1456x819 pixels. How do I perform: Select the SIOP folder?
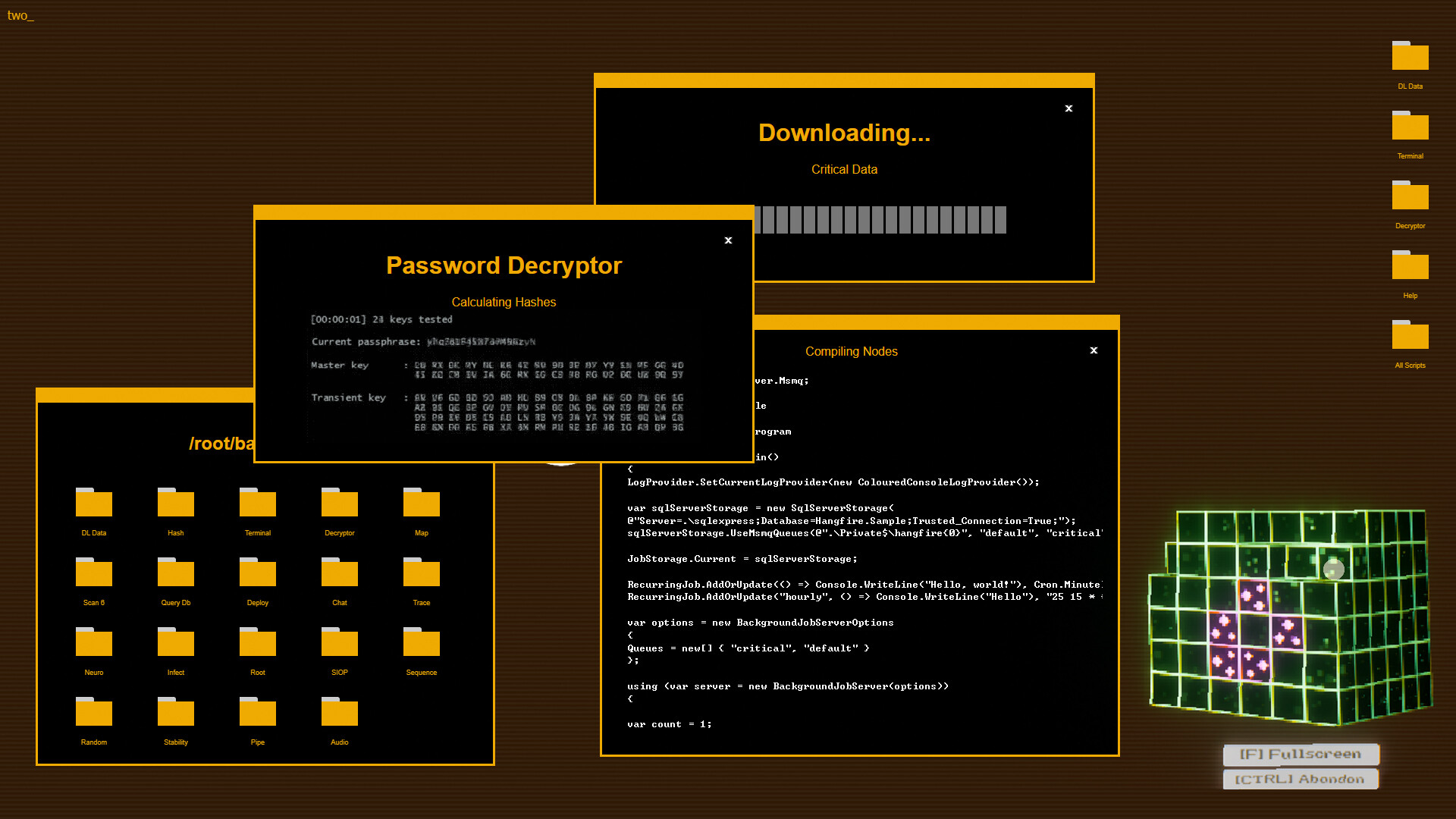coord(339,642)
